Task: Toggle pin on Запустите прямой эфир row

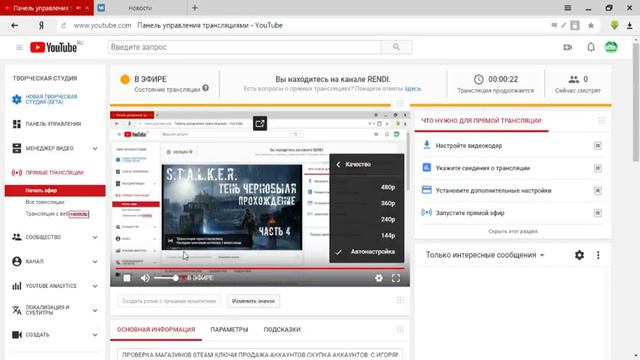Action: click(598, 213)
